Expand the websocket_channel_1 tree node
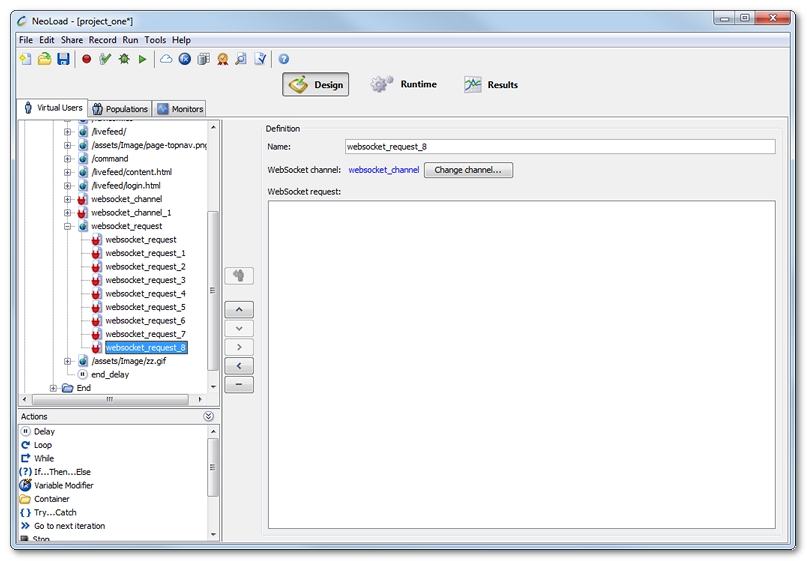Viewport: 807px width, 561px height. 68,213
